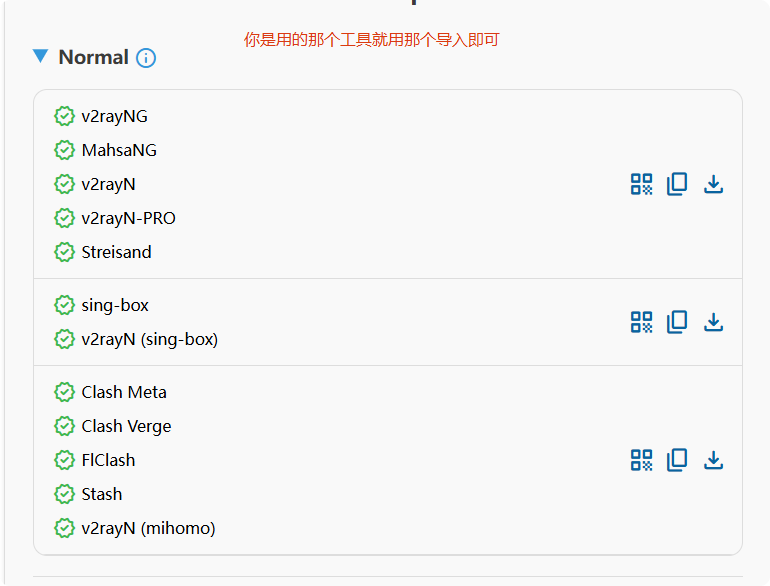
Task: Click the verified badge beside Streisand
Action: (x=65, y=252)
